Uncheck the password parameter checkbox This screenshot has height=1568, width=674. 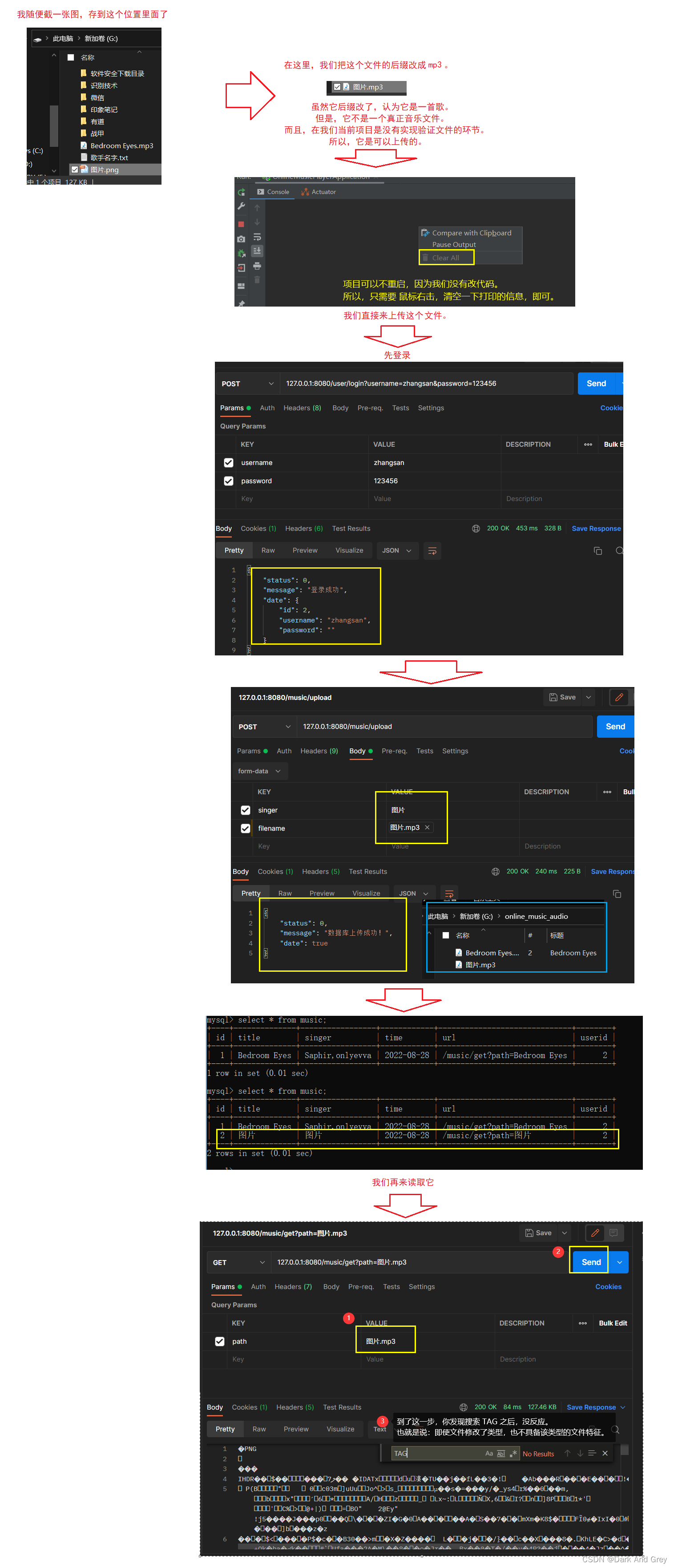228,481
